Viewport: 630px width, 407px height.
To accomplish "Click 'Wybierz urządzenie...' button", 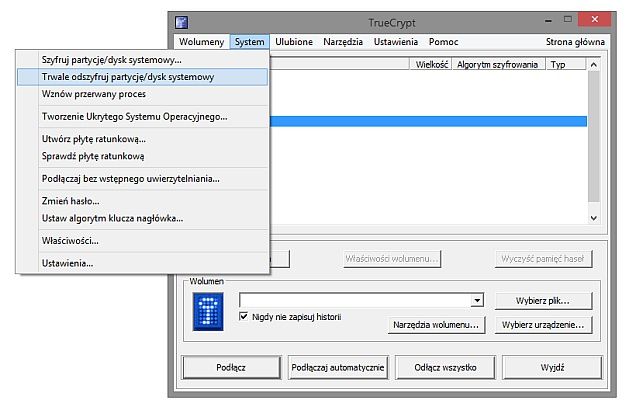I will point(543,325).
